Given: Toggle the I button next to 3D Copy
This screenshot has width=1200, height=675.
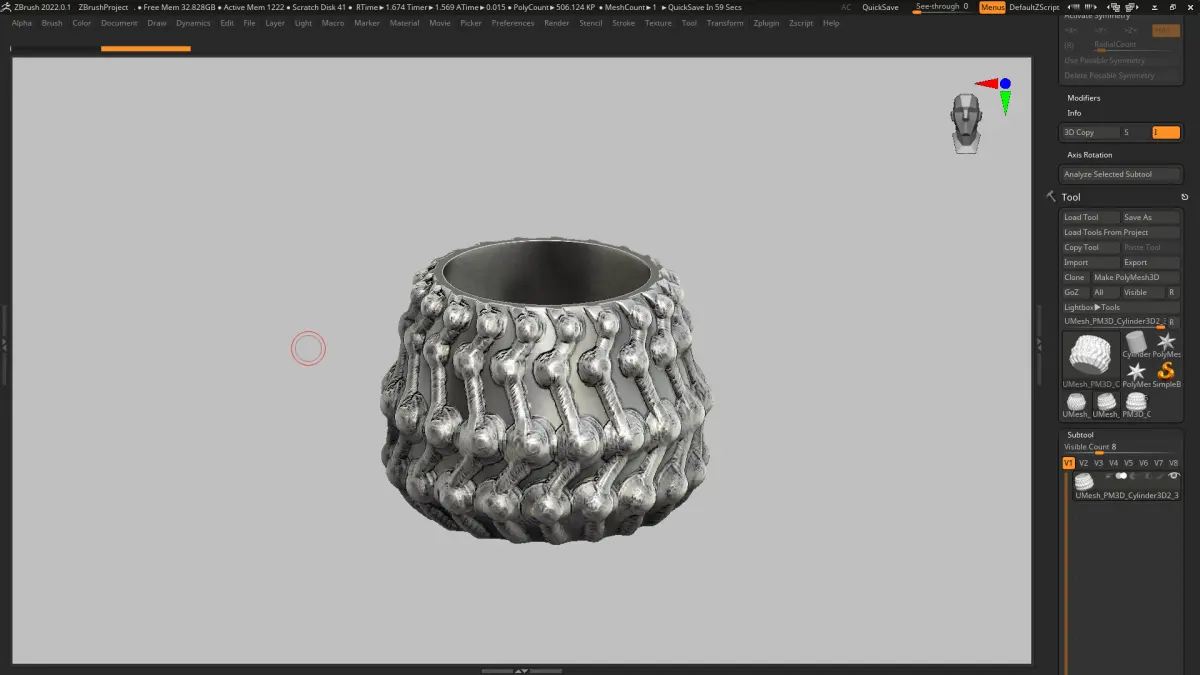Looking at the screenshot, I should (x=1166, y=132).
